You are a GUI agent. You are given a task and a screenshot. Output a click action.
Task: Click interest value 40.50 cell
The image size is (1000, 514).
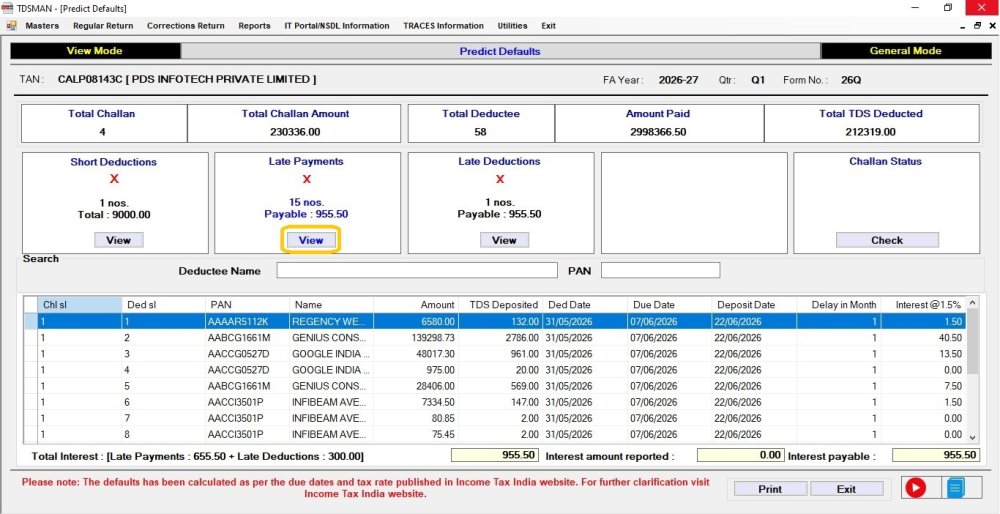pyautogui.click(x=923, y=337)
